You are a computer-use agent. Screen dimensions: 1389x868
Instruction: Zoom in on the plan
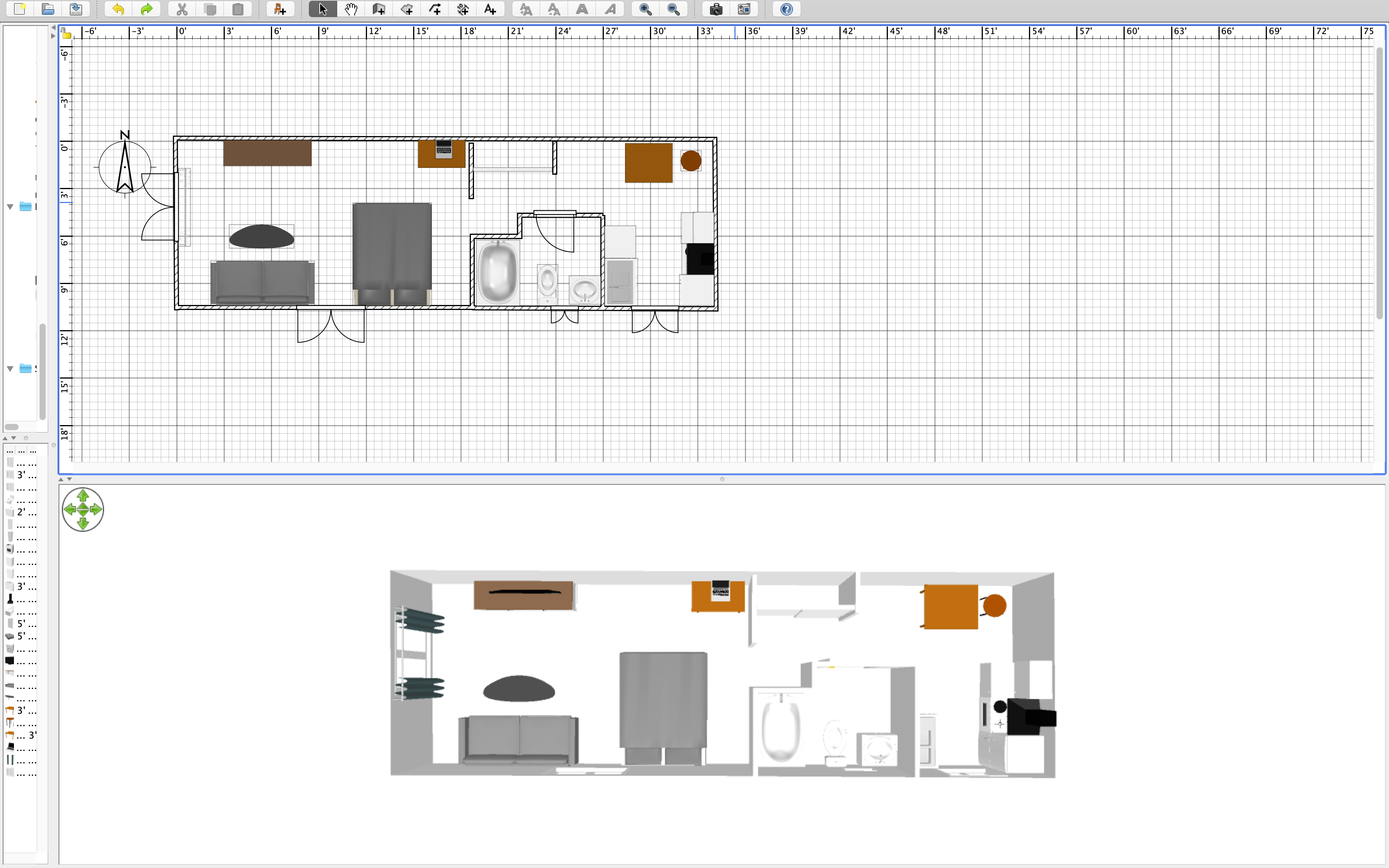click(x=645, y=9)
